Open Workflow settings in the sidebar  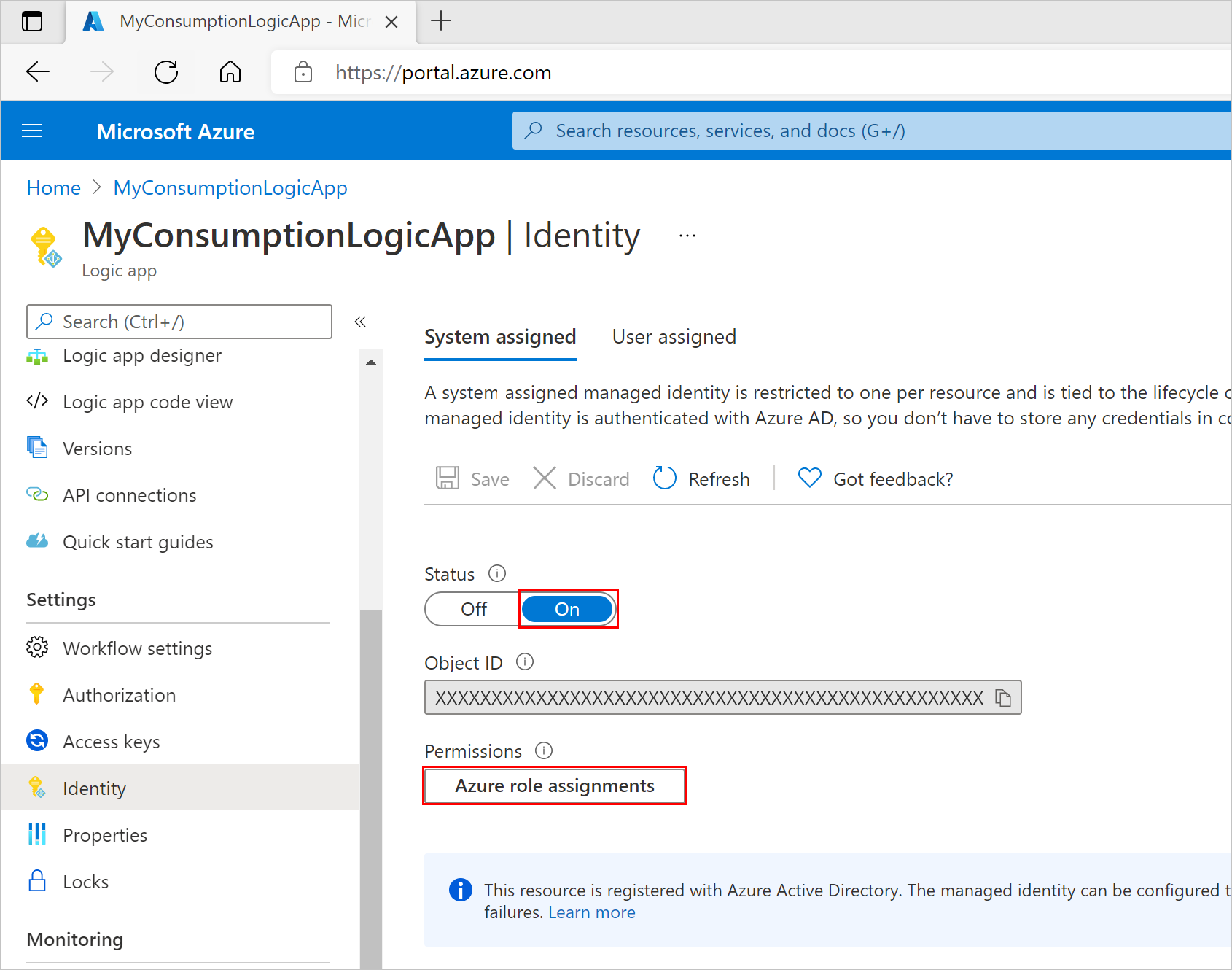(x=137, y=648)
